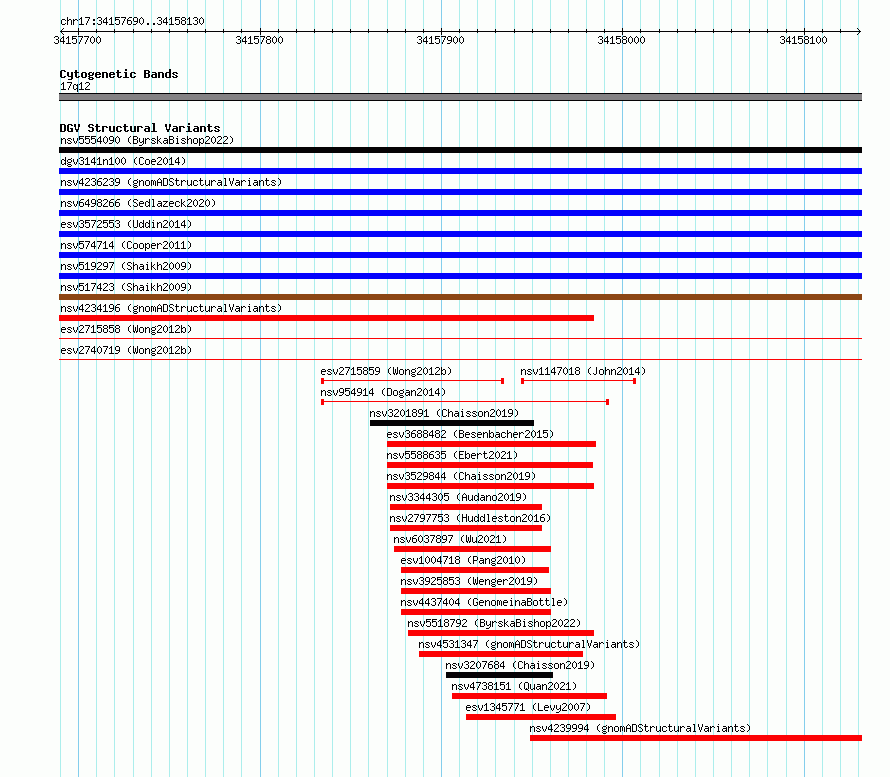The image size is (890, 777).
Task: Click the blue nsv6498266 variant bar
Action: 460,213
